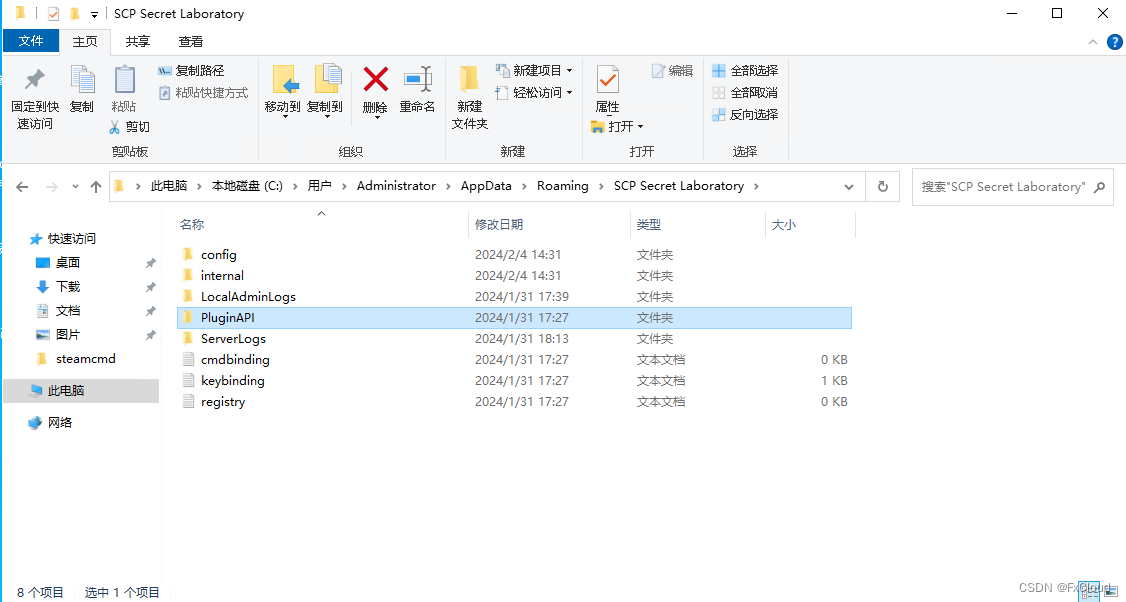Open Easy Access (轻松访问) dropdown
Viewport: 1126px width, 602px height.
pyautogui.click(x=534, y=93)
